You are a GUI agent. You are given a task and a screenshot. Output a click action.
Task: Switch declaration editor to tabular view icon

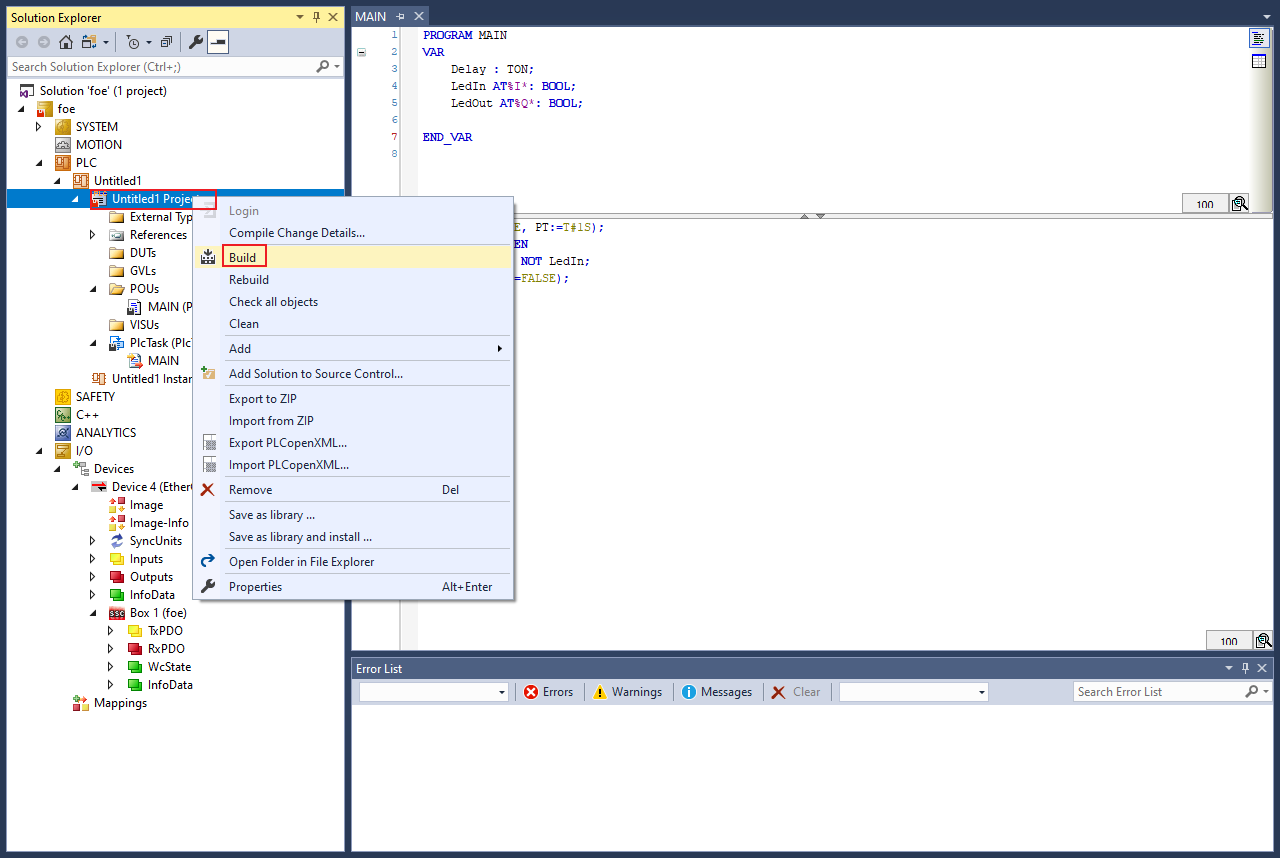[x=1259, y=62]
